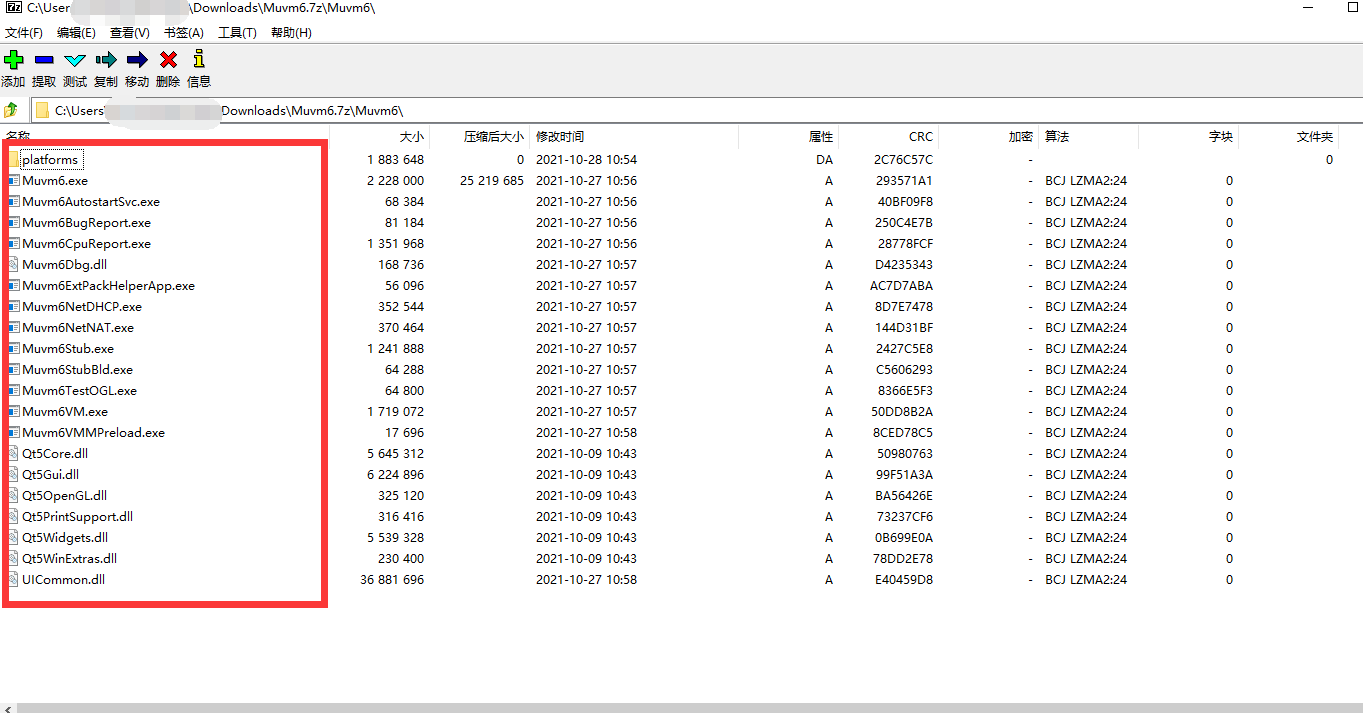Image resolution: width=1363 pixels, height=713 pixels.
Task: Select the Muvm6VMMPreload.exe file name
Action: 94,433
